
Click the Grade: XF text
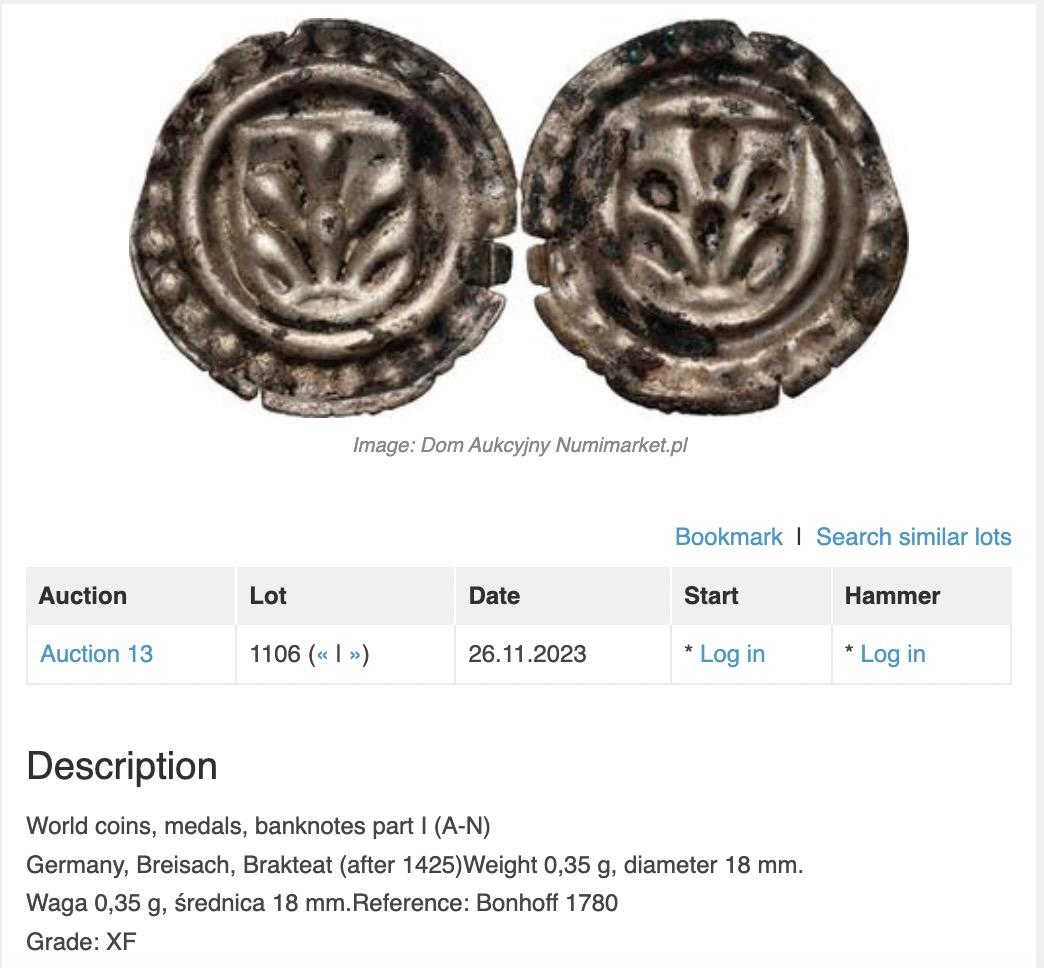81,941
